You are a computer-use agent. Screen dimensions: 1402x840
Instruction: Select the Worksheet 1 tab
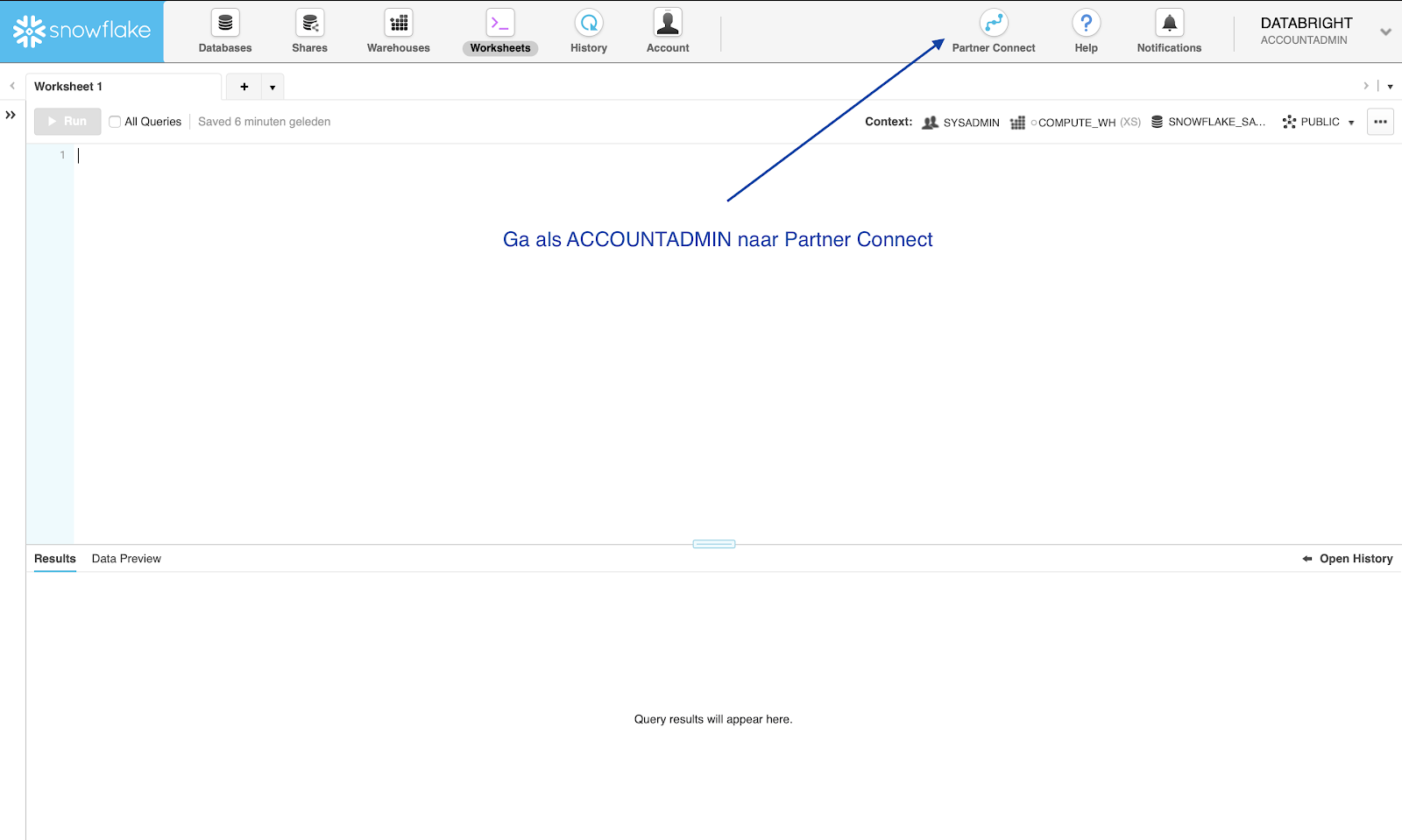pos(124,87)
